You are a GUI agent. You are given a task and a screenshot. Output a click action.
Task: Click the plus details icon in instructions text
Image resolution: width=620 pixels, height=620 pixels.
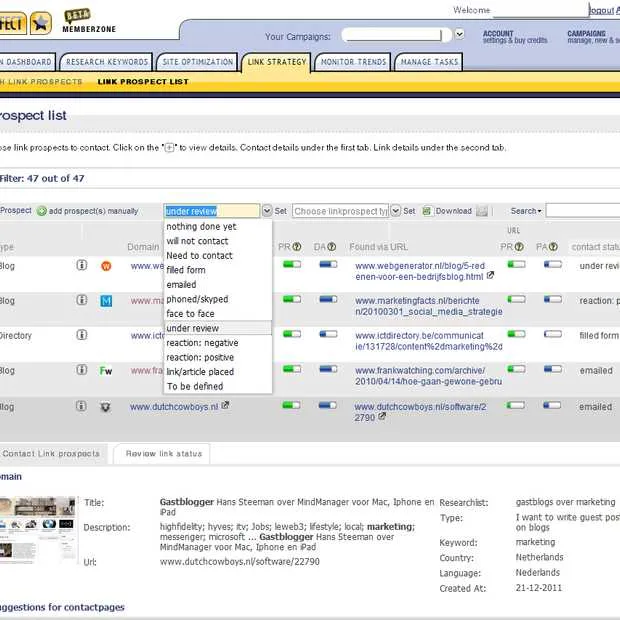click(x=169, y=148)
